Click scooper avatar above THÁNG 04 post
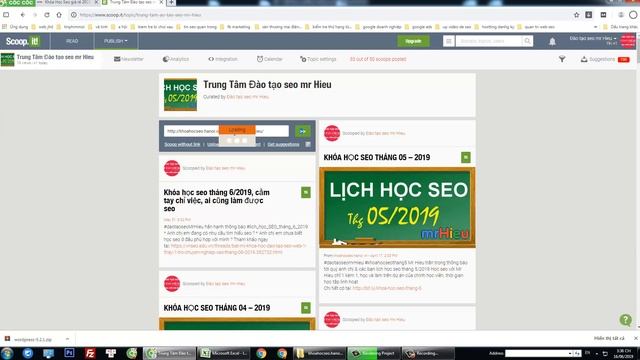The height and width of the screenshot is (360, 640). click(172, 284)
